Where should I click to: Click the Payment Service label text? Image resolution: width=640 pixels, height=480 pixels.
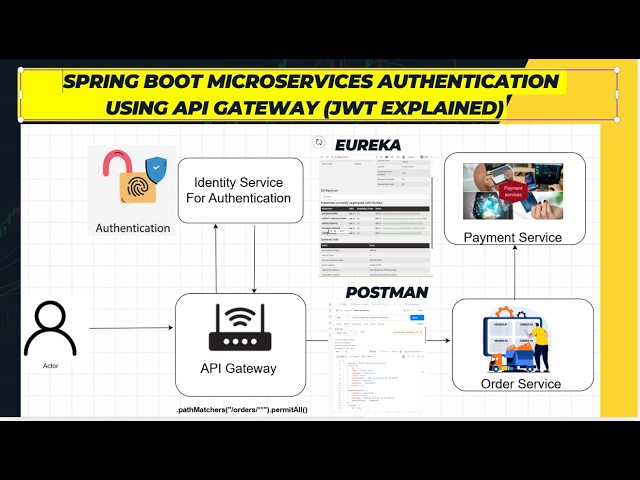(513, 238)
